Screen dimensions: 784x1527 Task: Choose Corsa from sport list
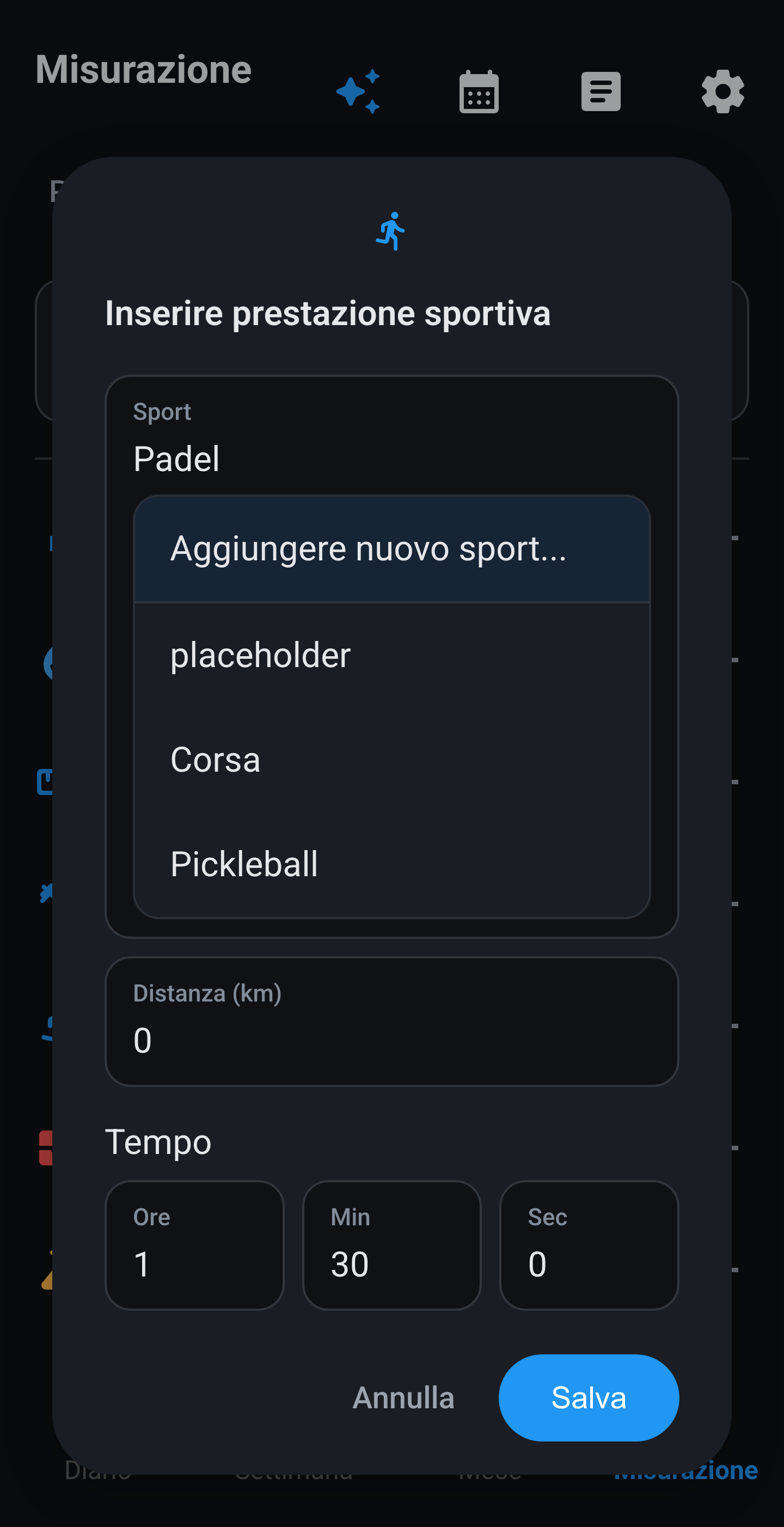coord(391,759)
